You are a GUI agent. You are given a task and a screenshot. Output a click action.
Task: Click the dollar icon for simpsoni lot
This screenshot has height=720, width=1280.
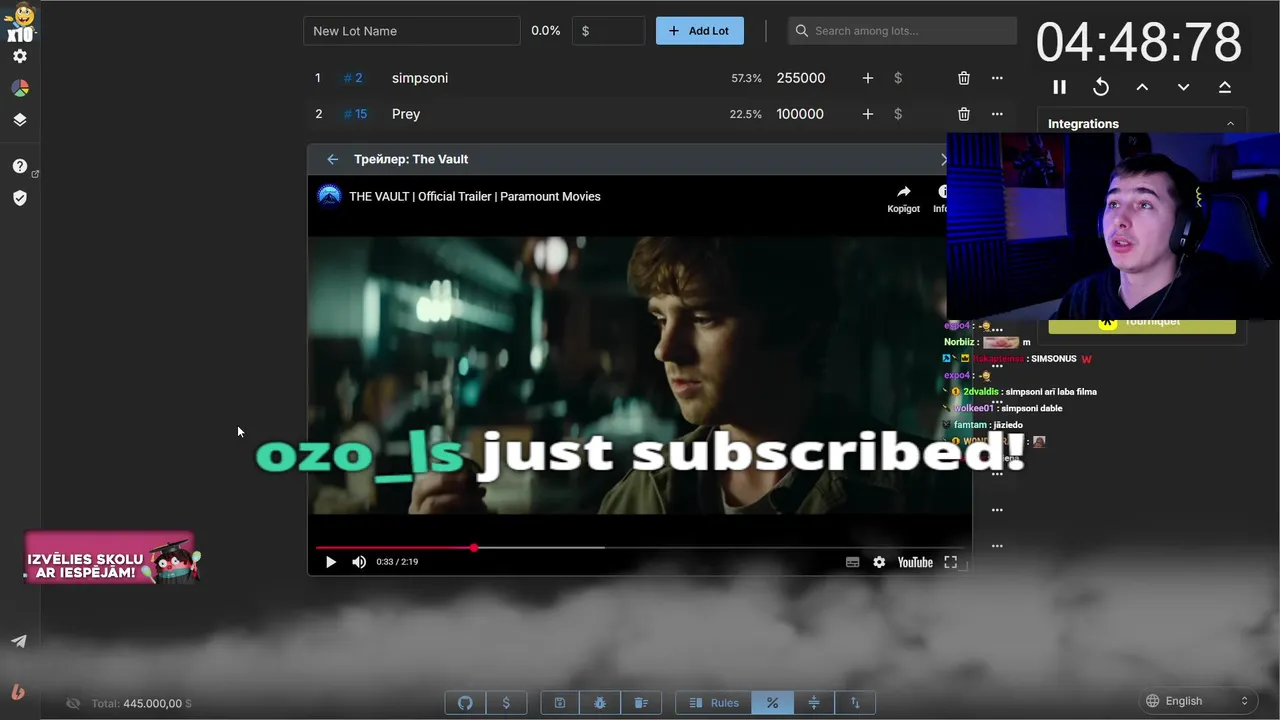click(x=898, y=78)
